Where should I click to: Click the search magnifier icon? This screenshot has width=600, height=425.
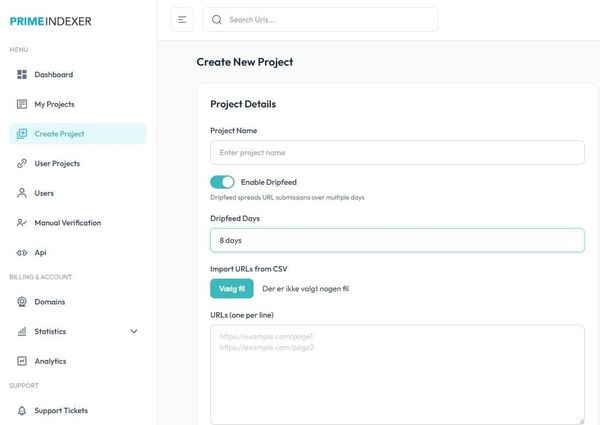[x=217, y=20]
